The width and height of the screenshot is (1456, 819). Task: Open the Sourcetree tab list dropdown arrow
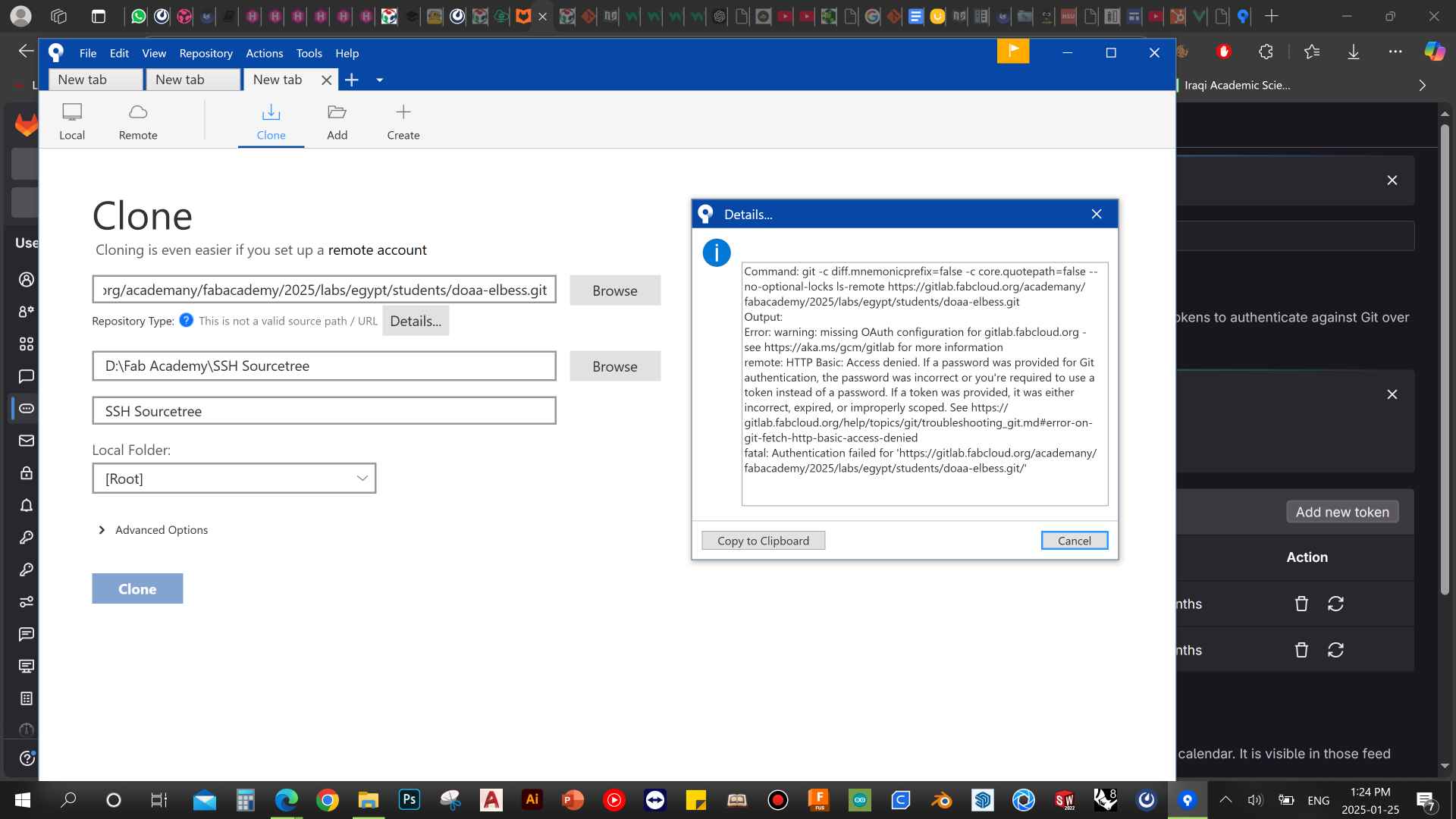coord(379,80)
